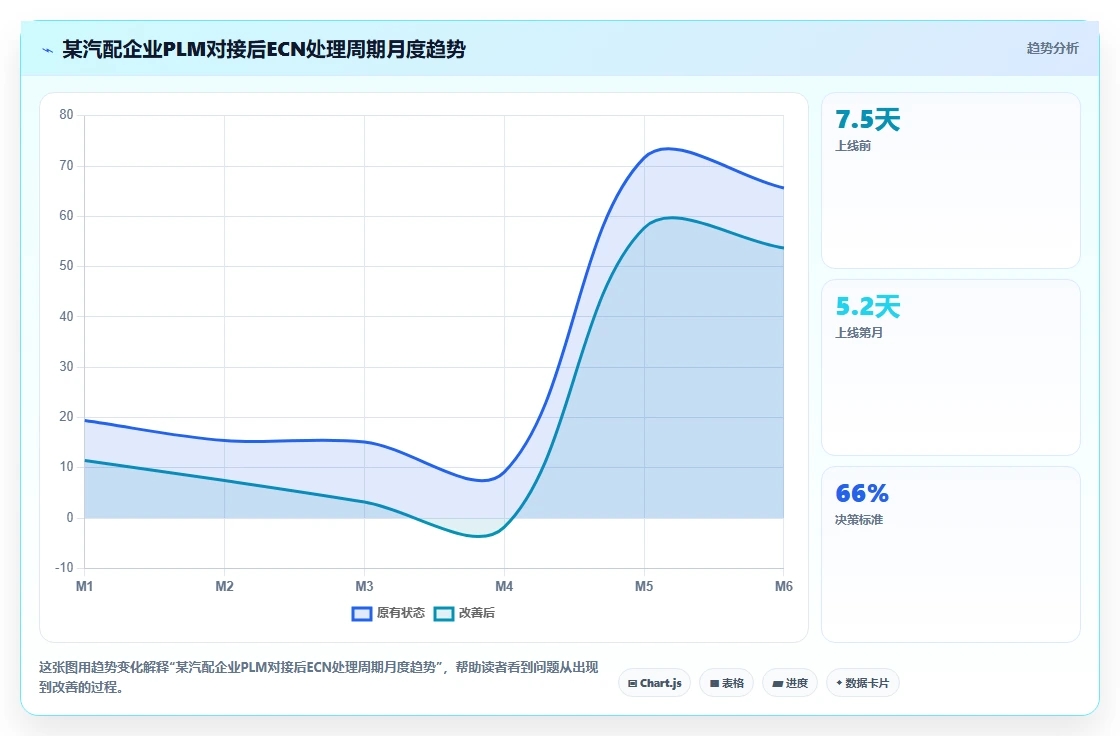Click the 改善后 line dip near M4

coord(479,536)
